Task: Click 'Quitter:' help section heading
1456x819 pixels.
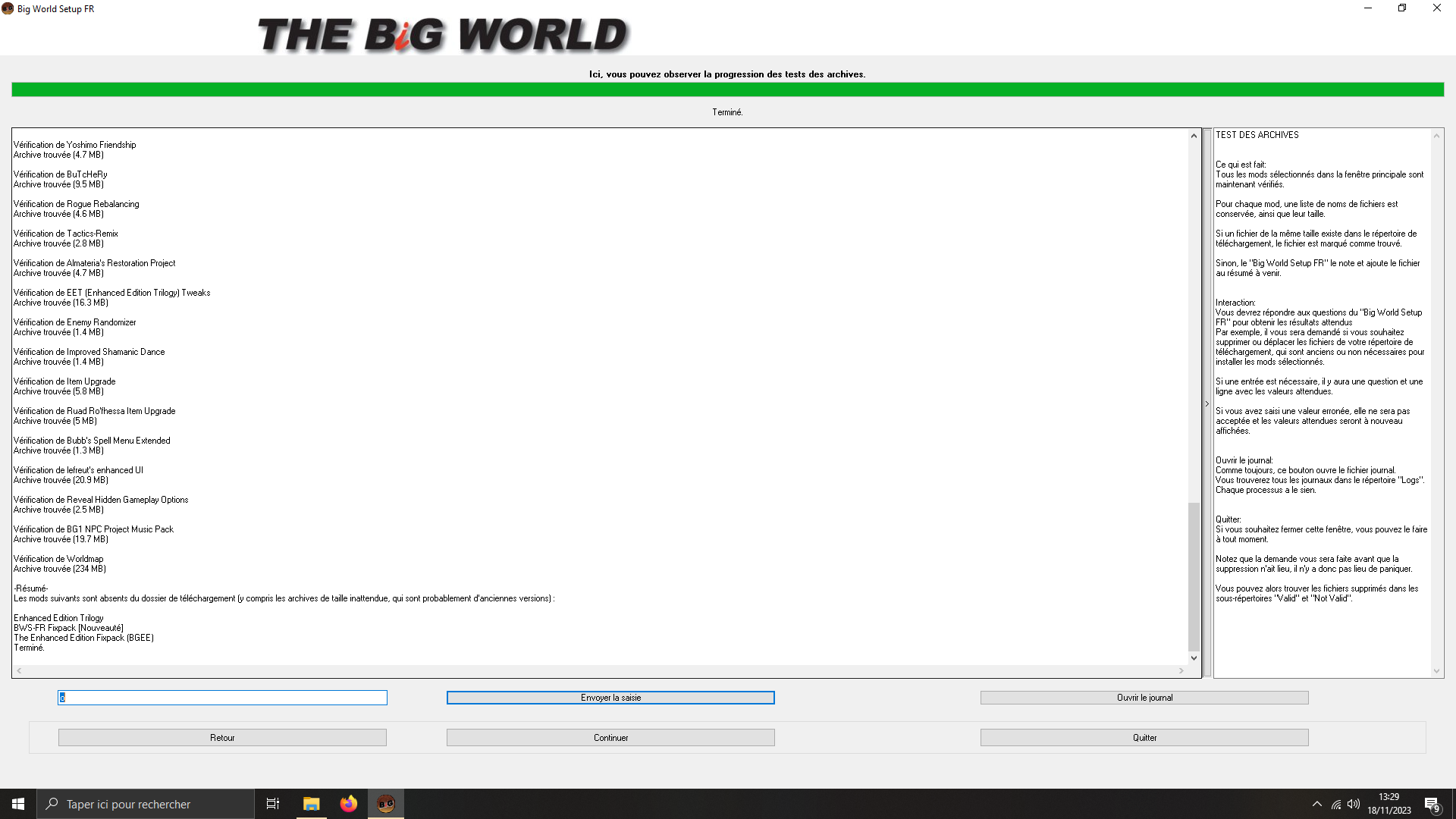Action: coord(1228,519)
